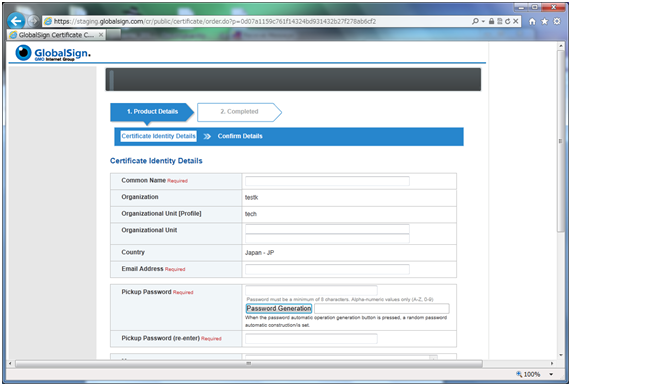Open a new tab beside GlobalSign tab

[x=114, y=35]
